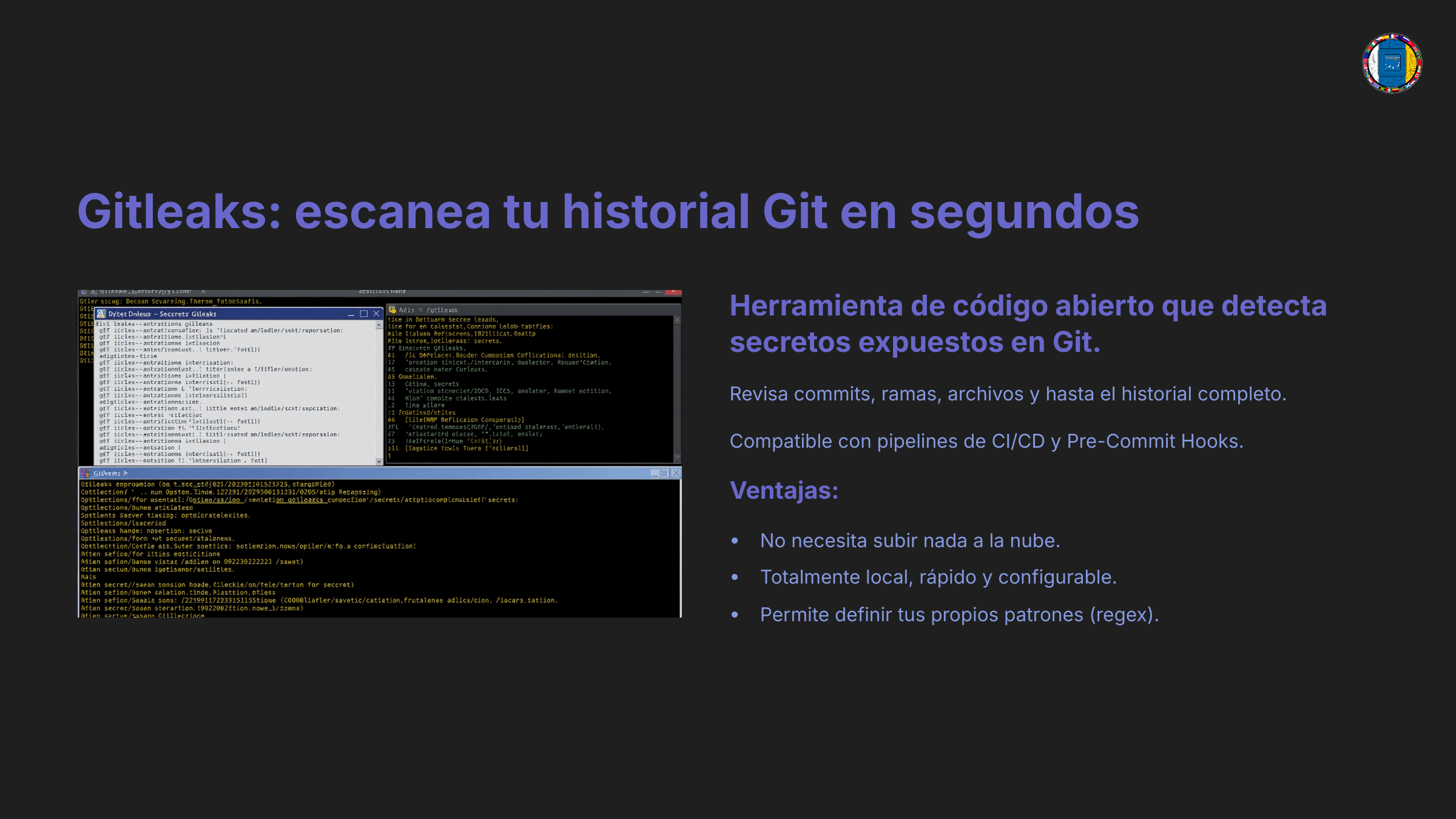1456x819 pixels.
Task: Click the heading 'Herramienta de código abierto que detecta'
Action: pos(1028,305)
